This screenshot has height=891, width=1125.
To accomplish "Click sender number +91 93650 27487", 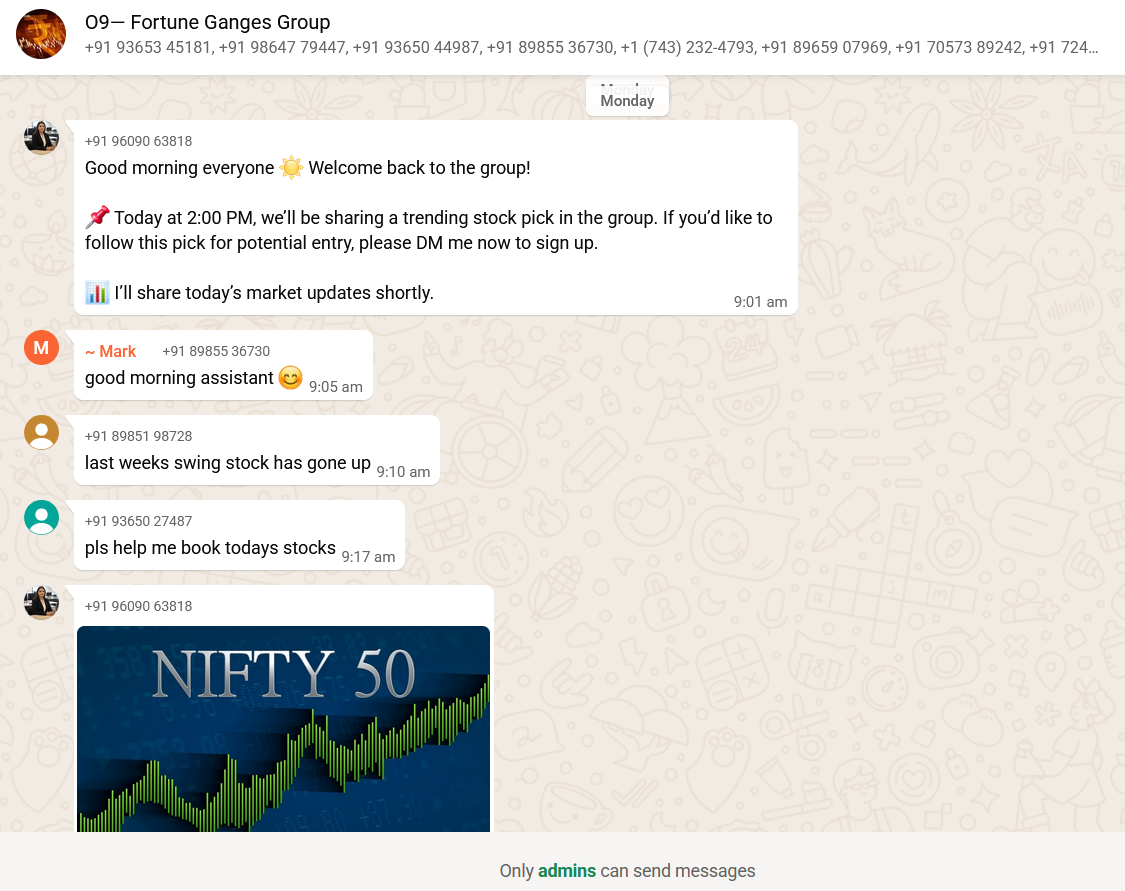I will click(x=138, y=521).
